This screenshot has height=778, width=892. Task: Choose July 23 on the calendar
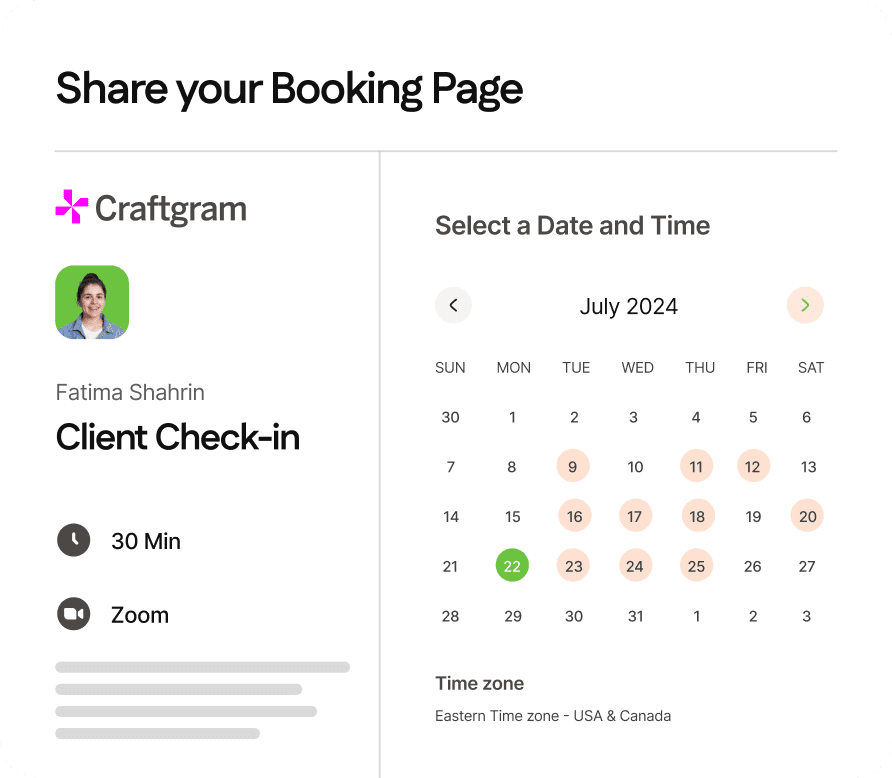tap(573, 565)
